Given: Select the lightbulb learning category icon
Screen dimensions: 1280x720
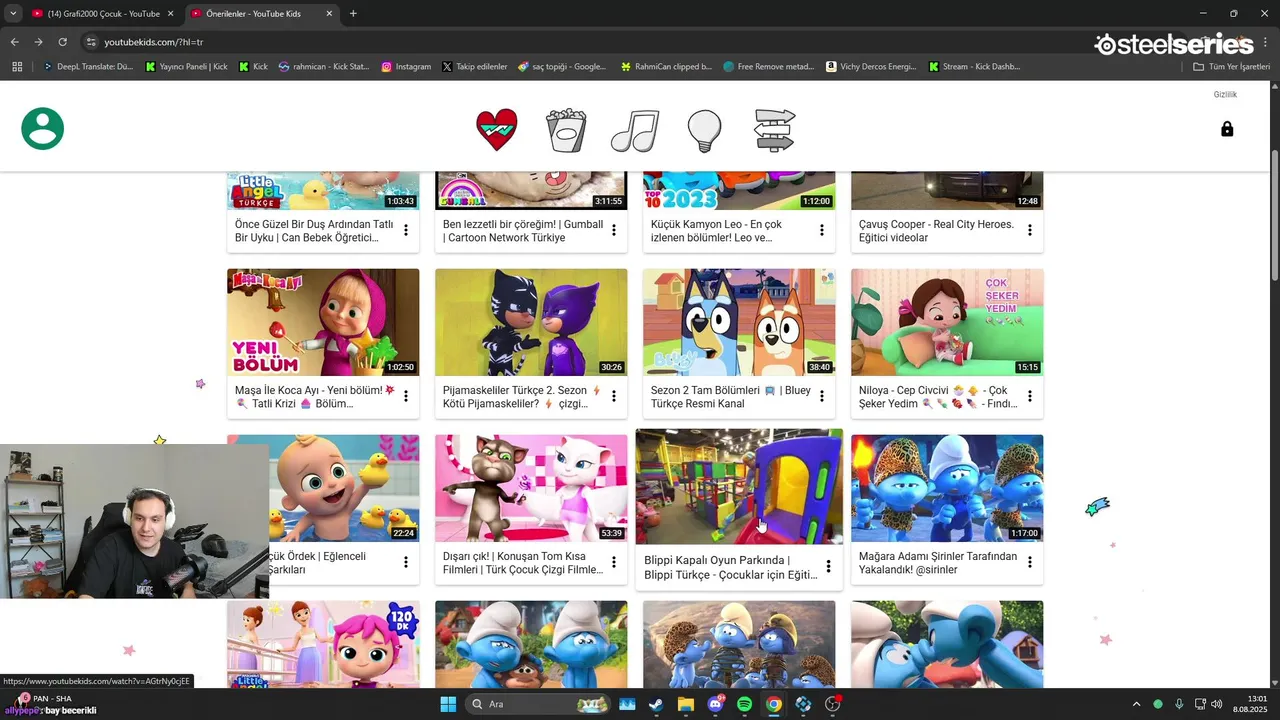Looking at the screenshot, I should (x=705, y=130).
